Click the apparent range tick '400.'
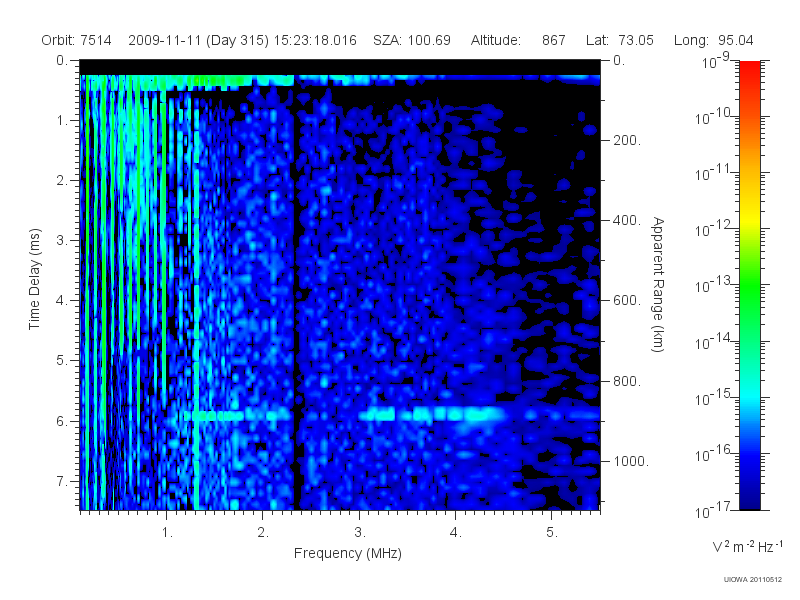 pyautogui.click(x=627, y=220)
